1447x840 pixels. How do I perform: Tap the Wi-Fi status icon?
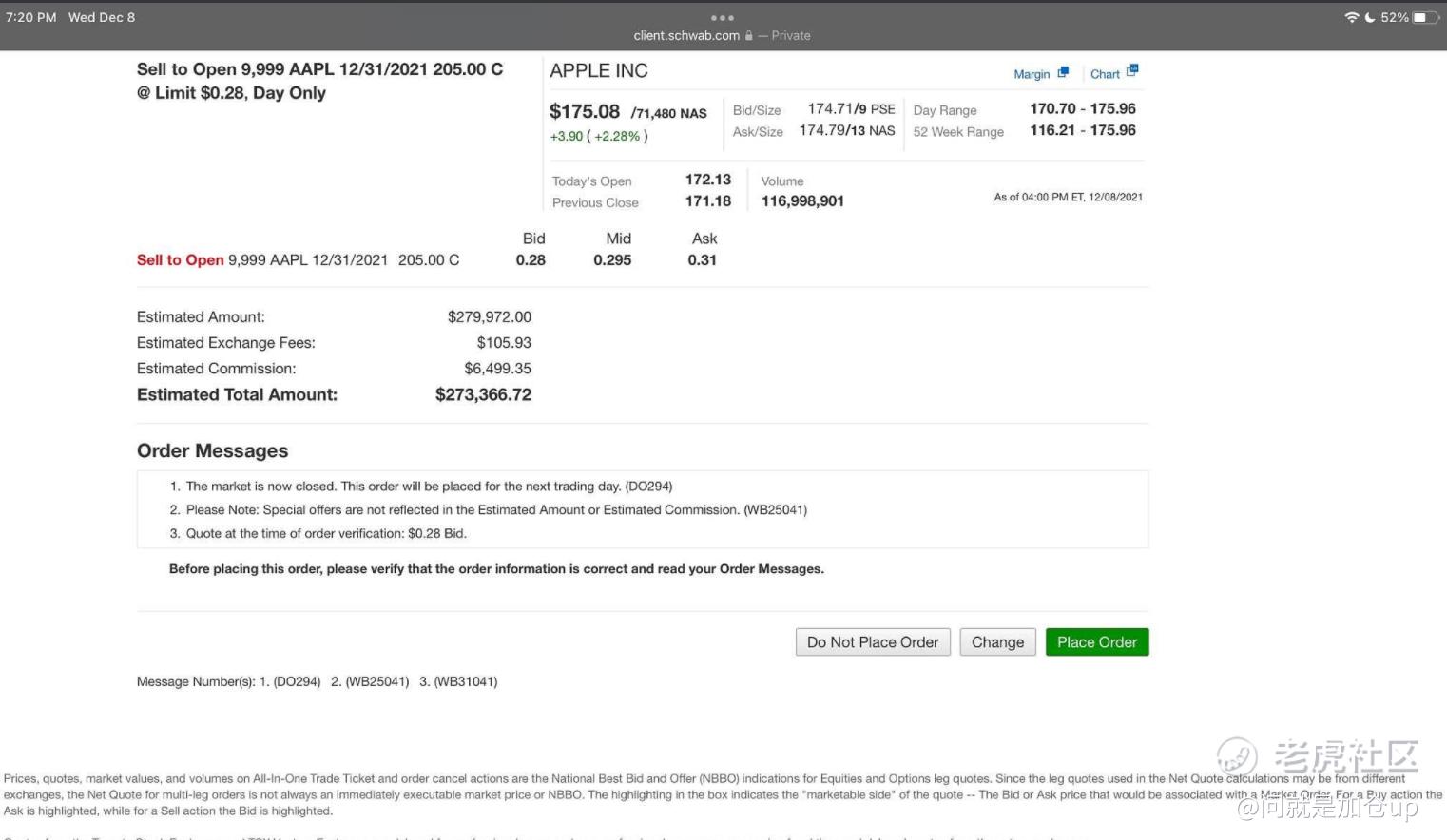pos(1351,17)
